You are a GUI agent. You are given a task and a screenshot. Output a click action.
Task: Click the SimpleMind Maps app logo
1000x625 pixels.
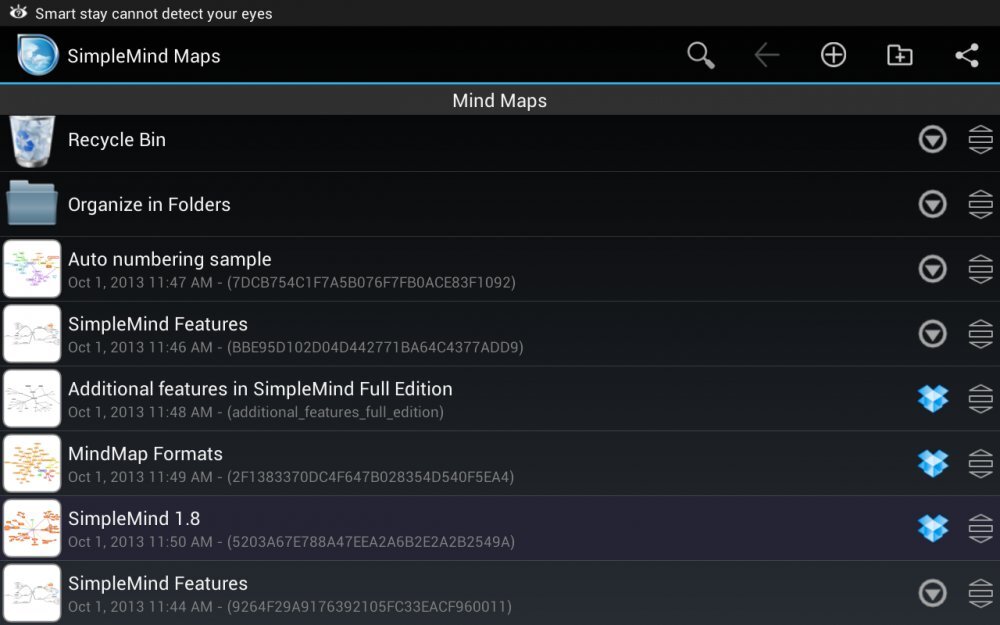[x=38, y=56]
